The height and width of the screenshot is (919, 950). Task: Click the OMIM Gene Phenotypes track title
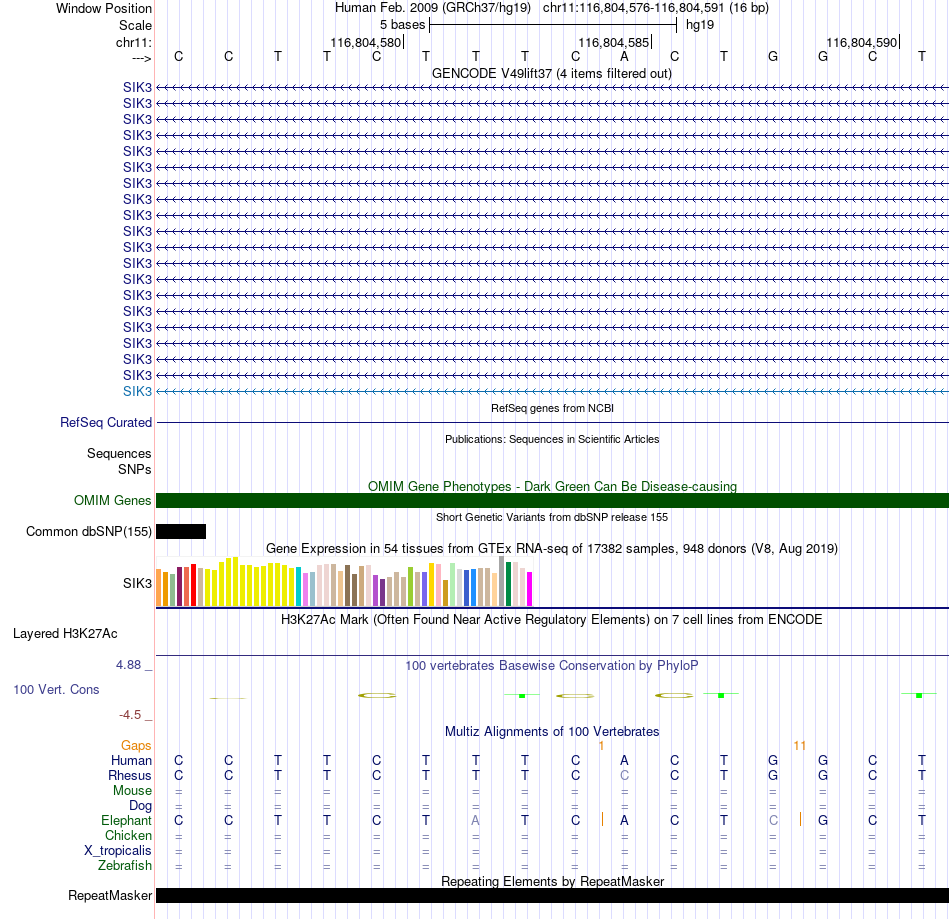552,486
